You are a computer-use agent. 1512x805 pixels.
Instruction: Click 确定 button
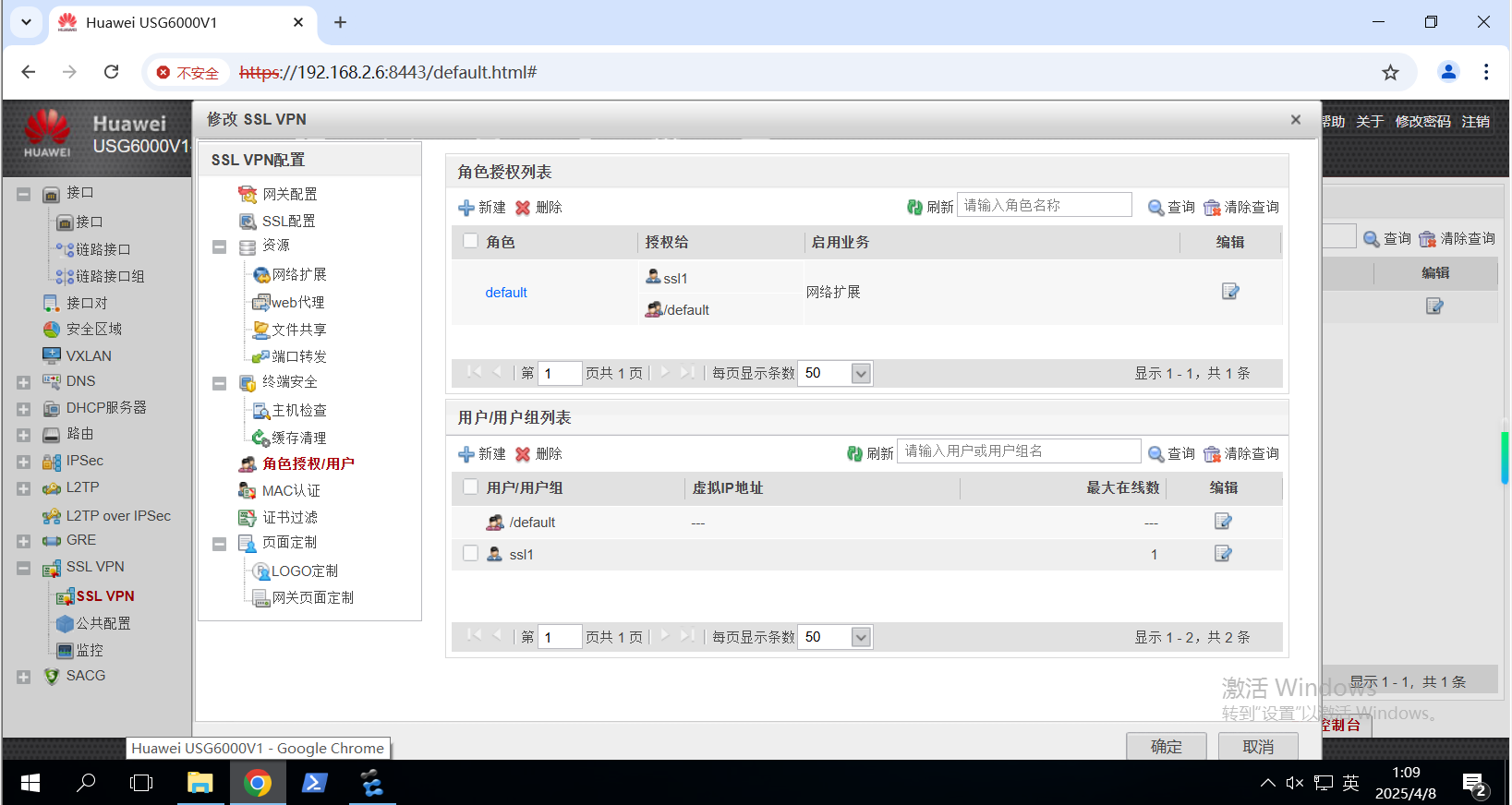coord(1167,746)
